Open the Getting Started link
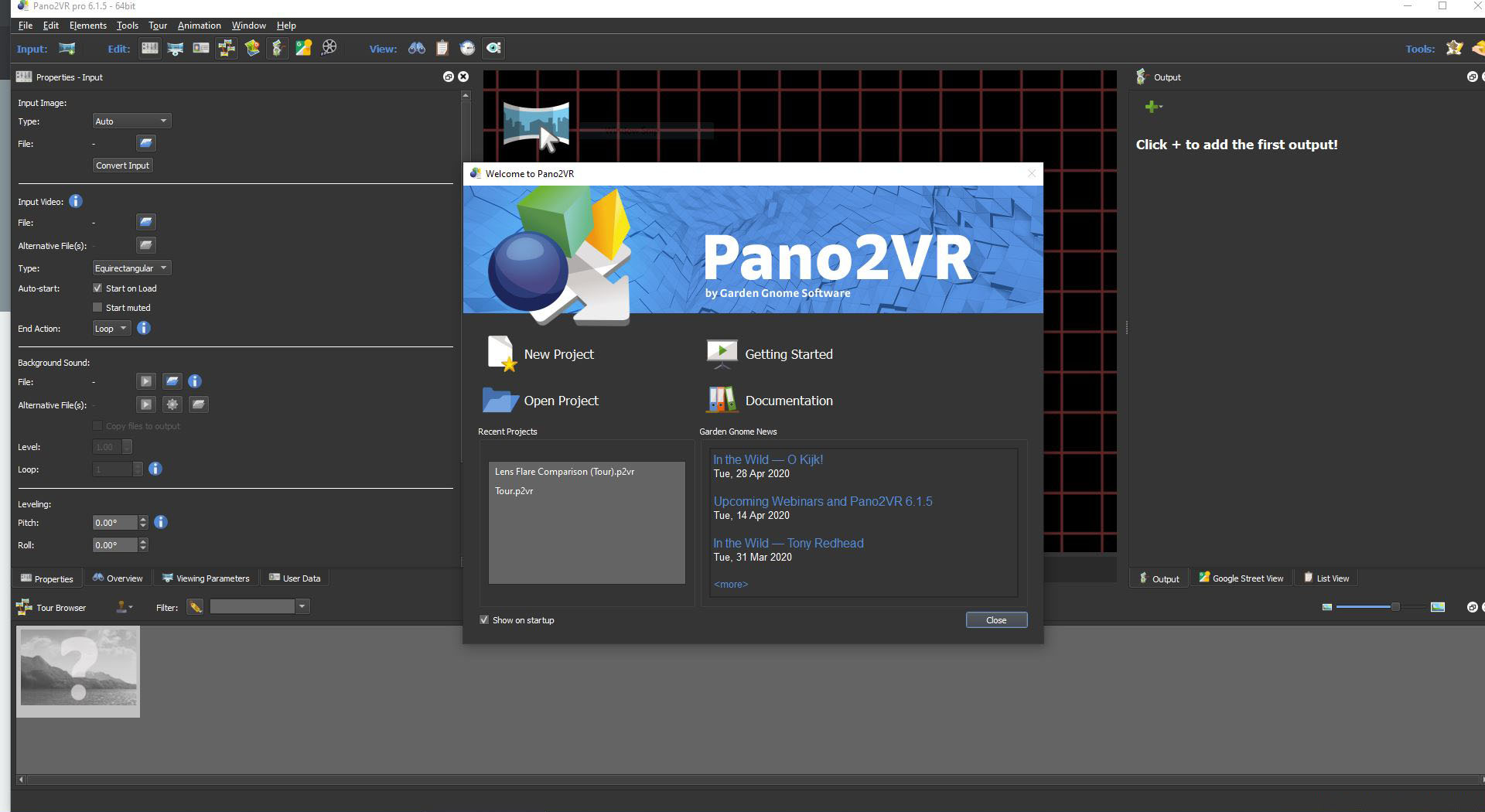 pyautogui.click(x=770, y=354)
